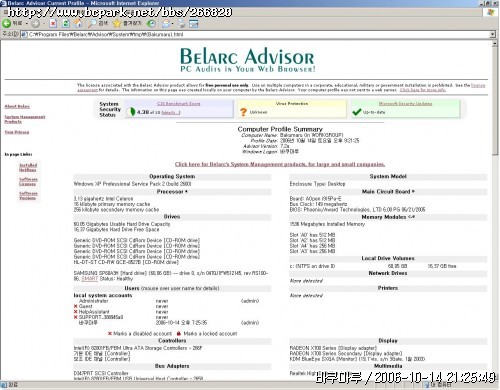Stop page loading with the red X icon
This screenshot has width=500, height=390.
(x=53, y=23)
